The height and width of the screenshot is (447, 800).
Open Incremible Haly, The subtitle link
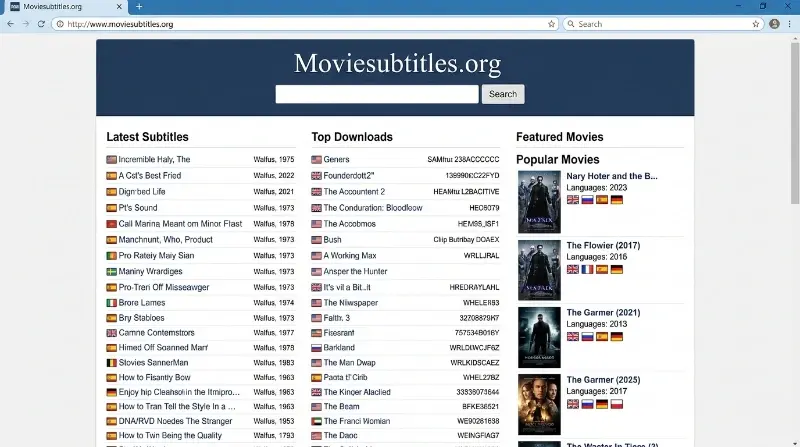(154, 159)
